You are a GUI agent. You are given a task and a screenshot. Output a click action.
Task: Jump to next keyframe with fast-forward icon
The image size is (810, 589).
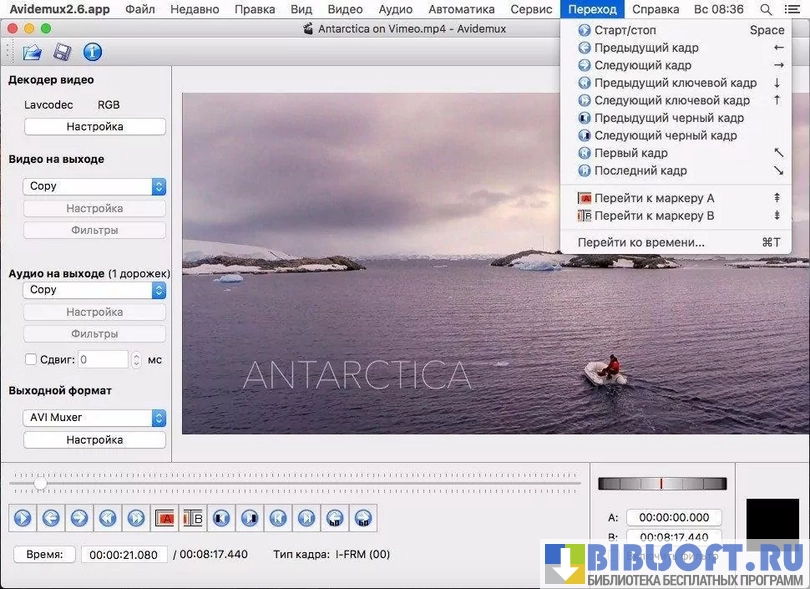click(136, 518)
